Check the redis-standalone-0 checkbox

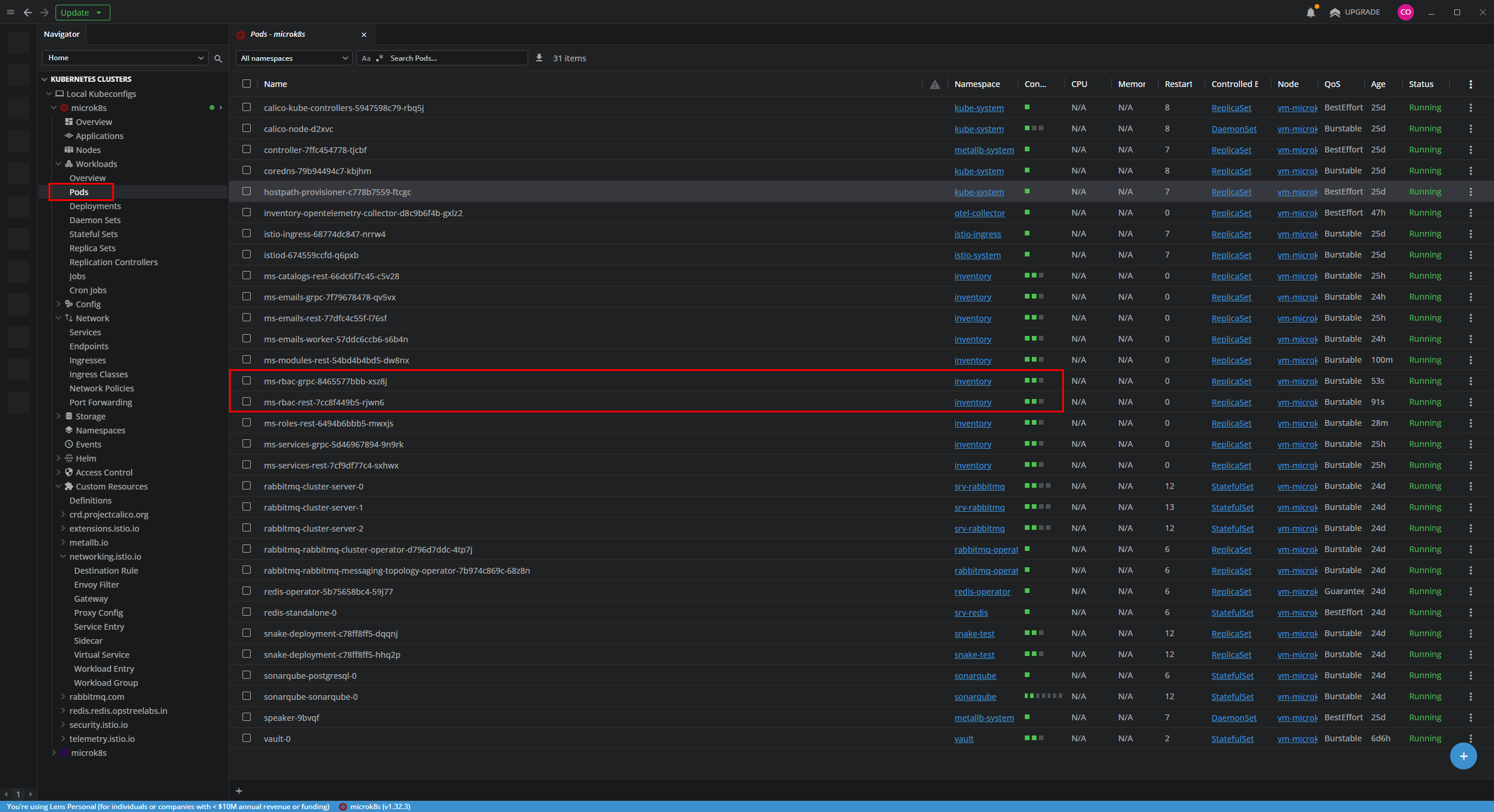[247, 612]
